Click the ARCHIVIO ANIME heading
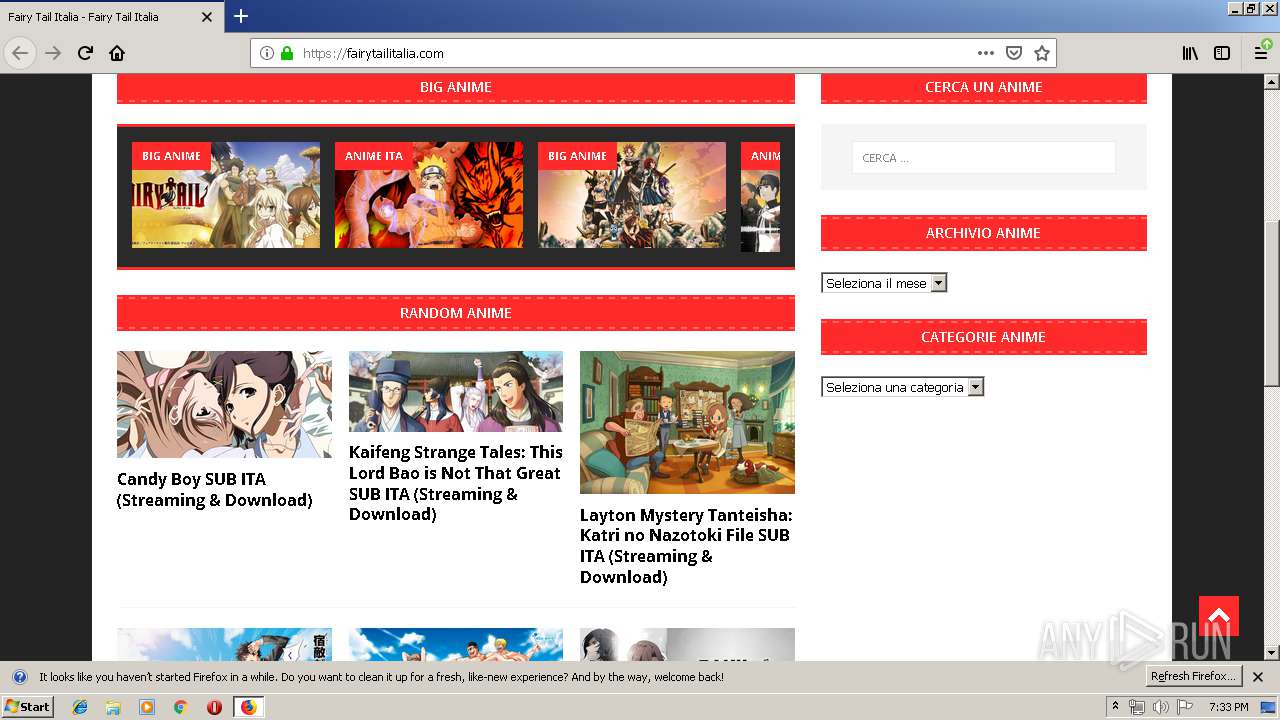Image resolution: width=1280 pixels, height=720 pixels. coord(984,233)
